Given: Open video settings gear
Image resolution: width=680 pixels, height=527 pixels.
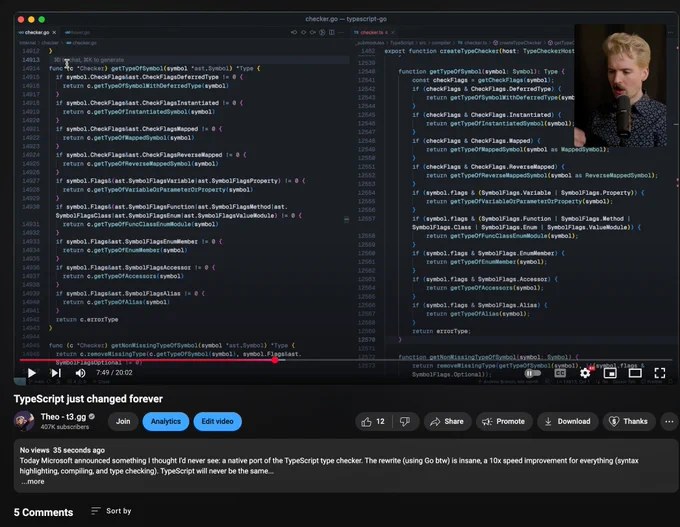Looking at the screenshot, I should point(585,373).
